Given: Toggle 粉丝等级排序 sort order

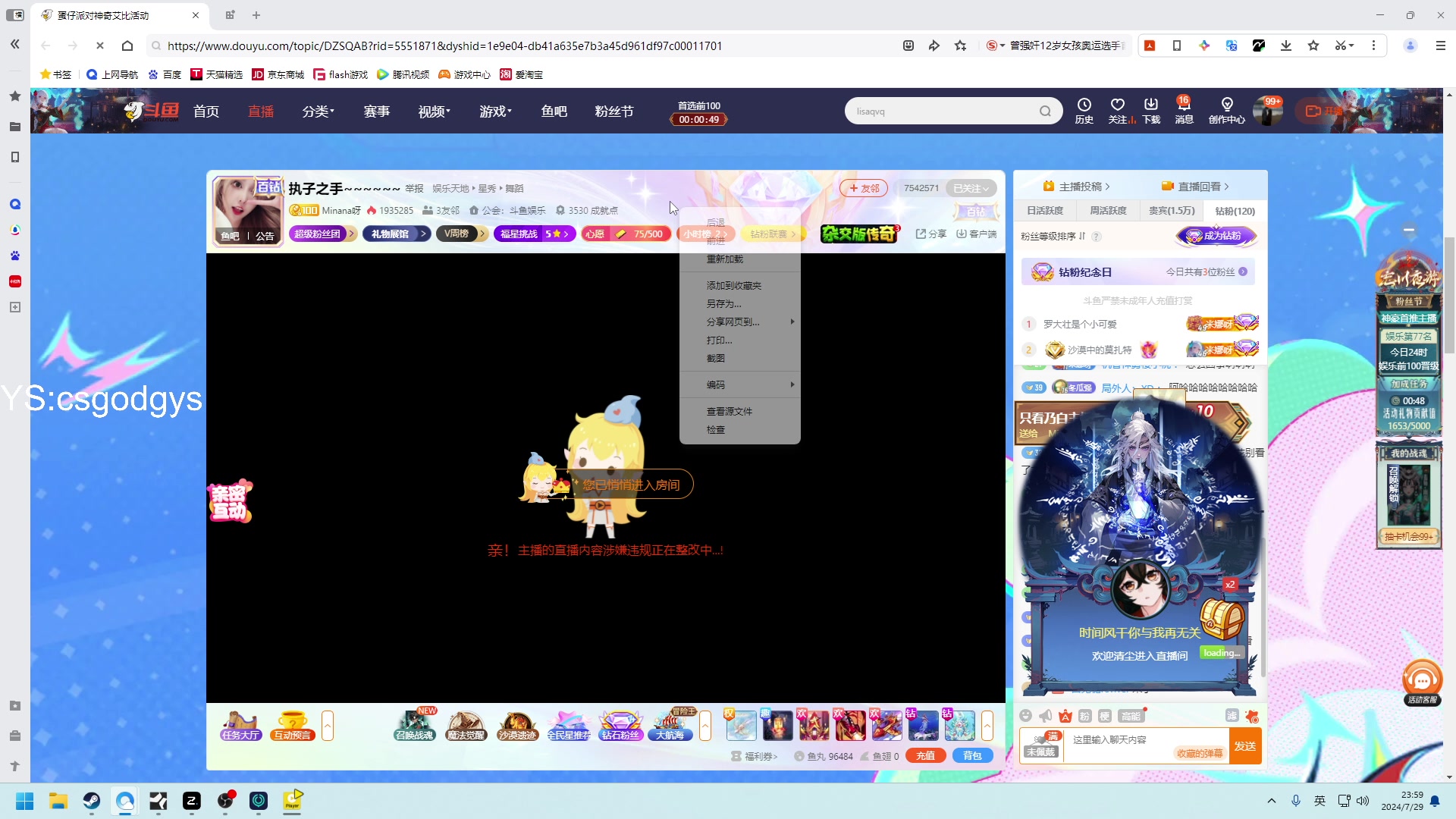Looking at the screenshot, I should pos(1053,237).
